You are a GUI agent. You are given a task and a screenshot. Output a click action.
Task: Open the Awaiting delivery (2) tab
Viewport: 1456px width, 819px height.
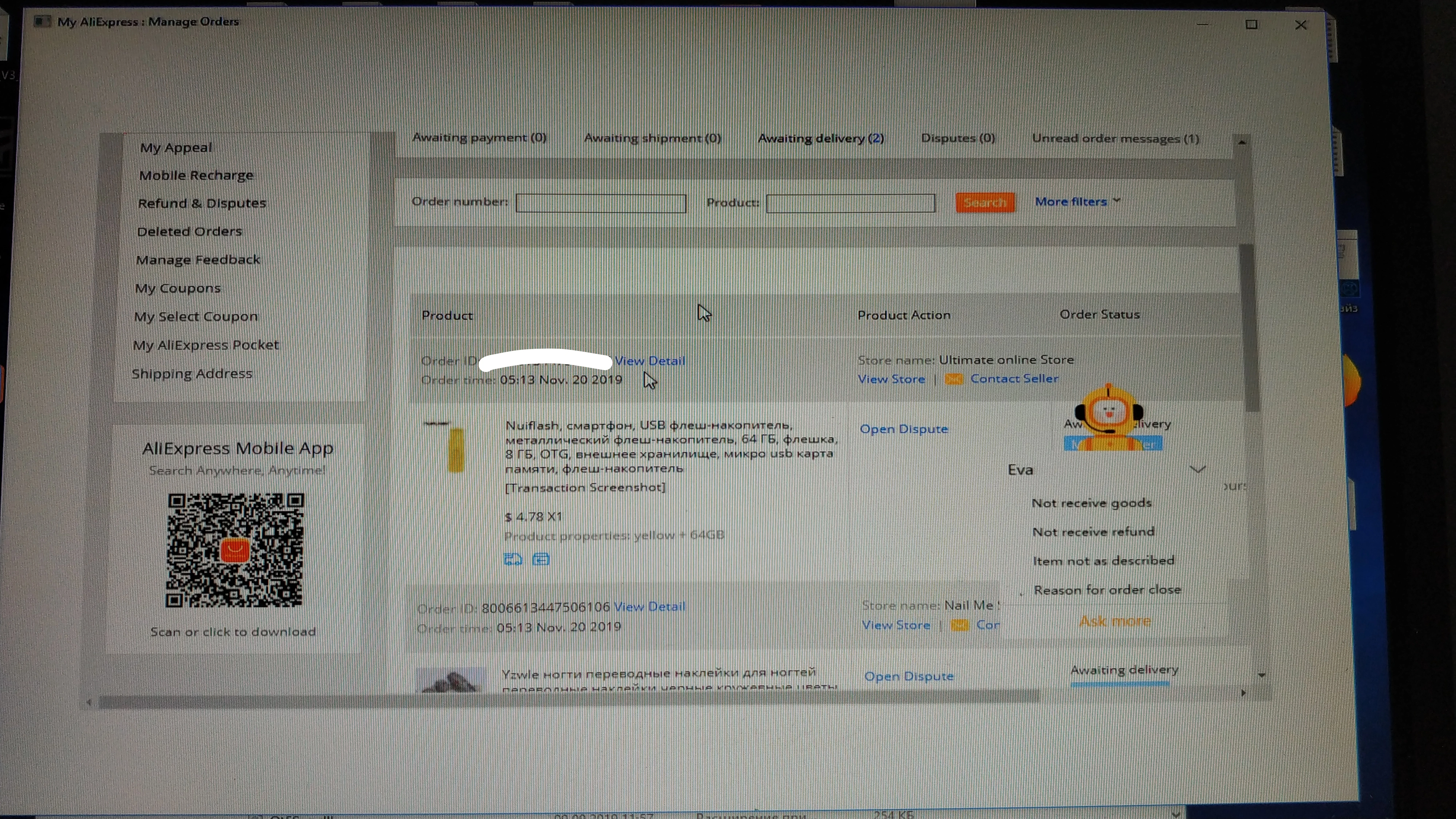[821, 138]
